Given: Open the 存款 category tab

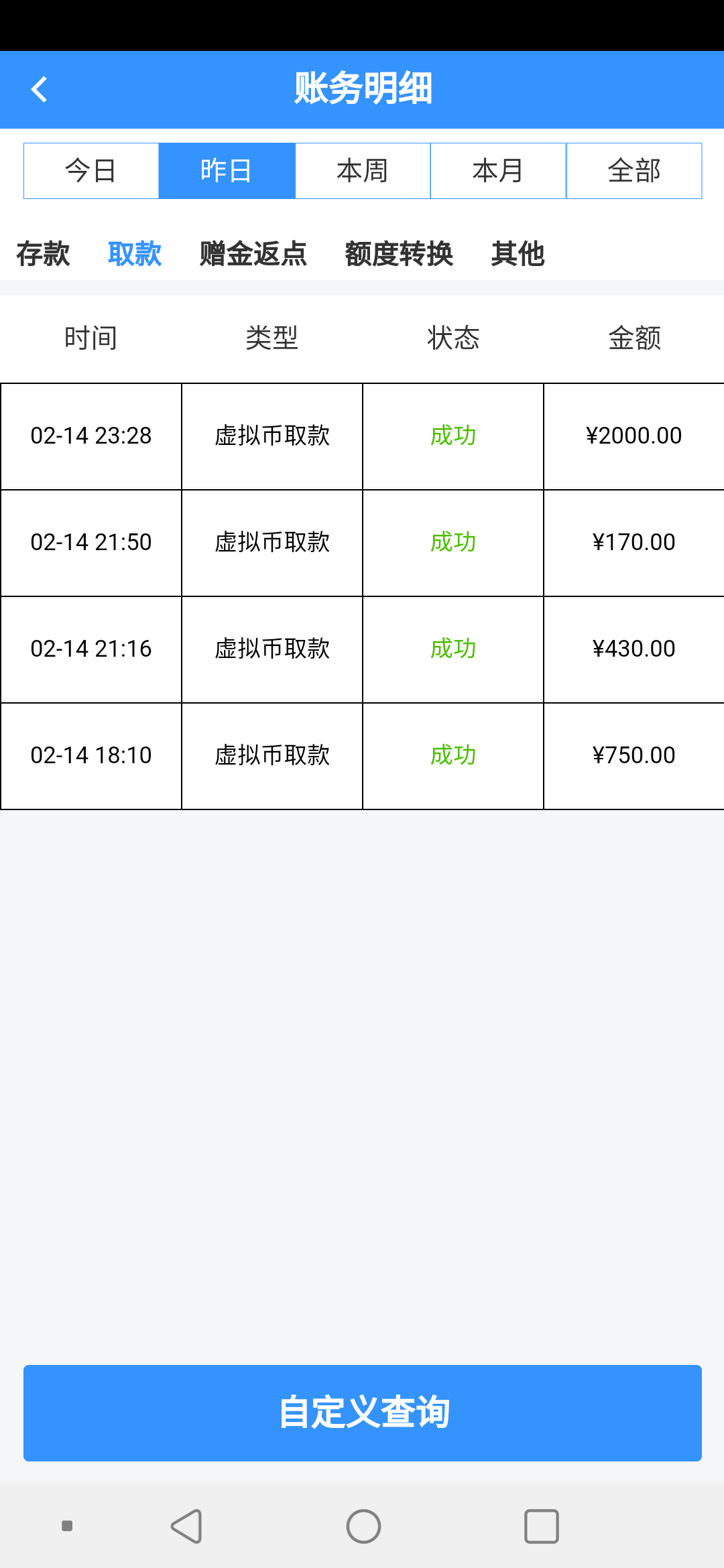Looking at the screenshot, I should pos(44,254).
